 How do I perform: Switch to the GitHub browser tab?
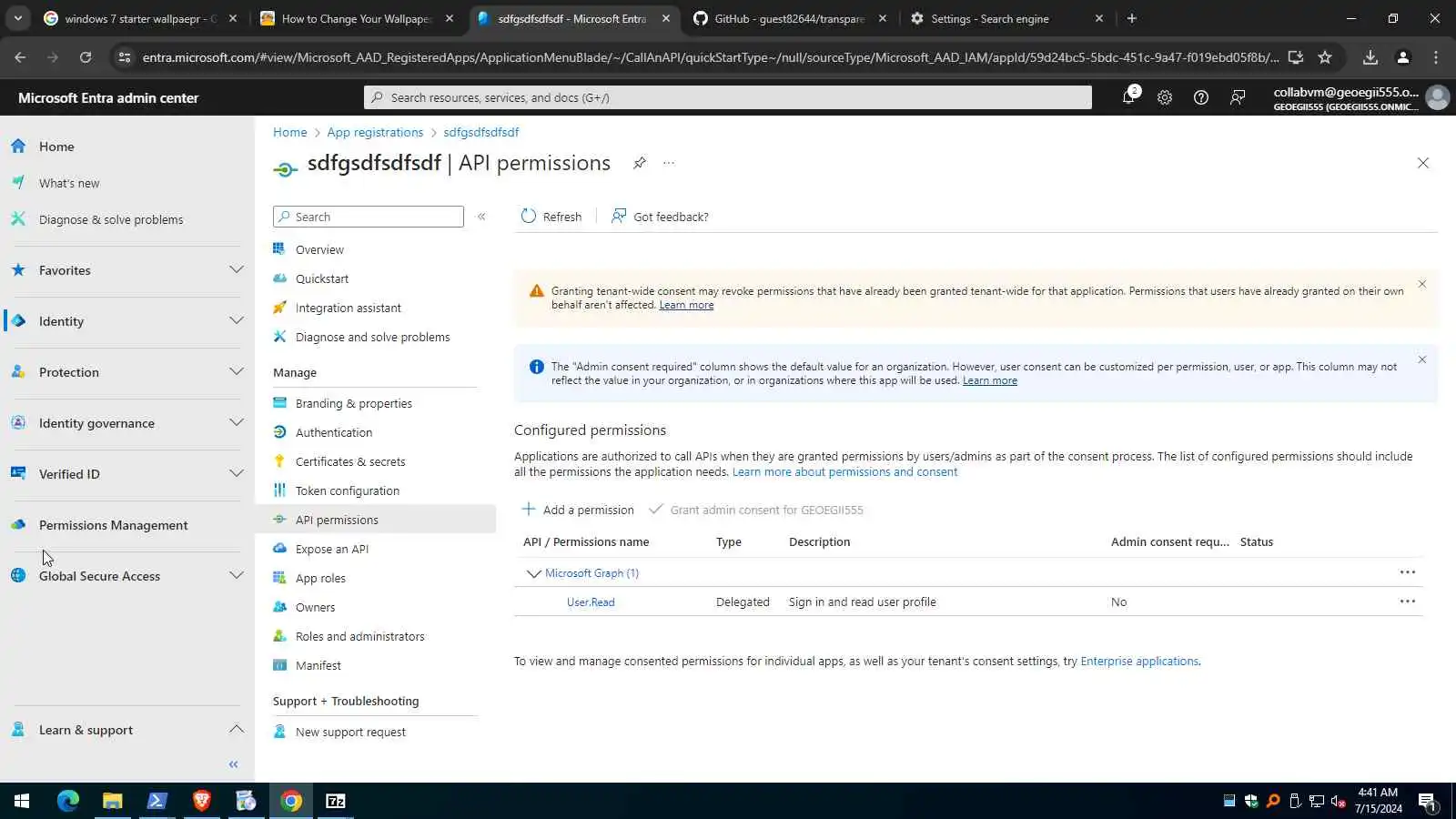(789, 18)
